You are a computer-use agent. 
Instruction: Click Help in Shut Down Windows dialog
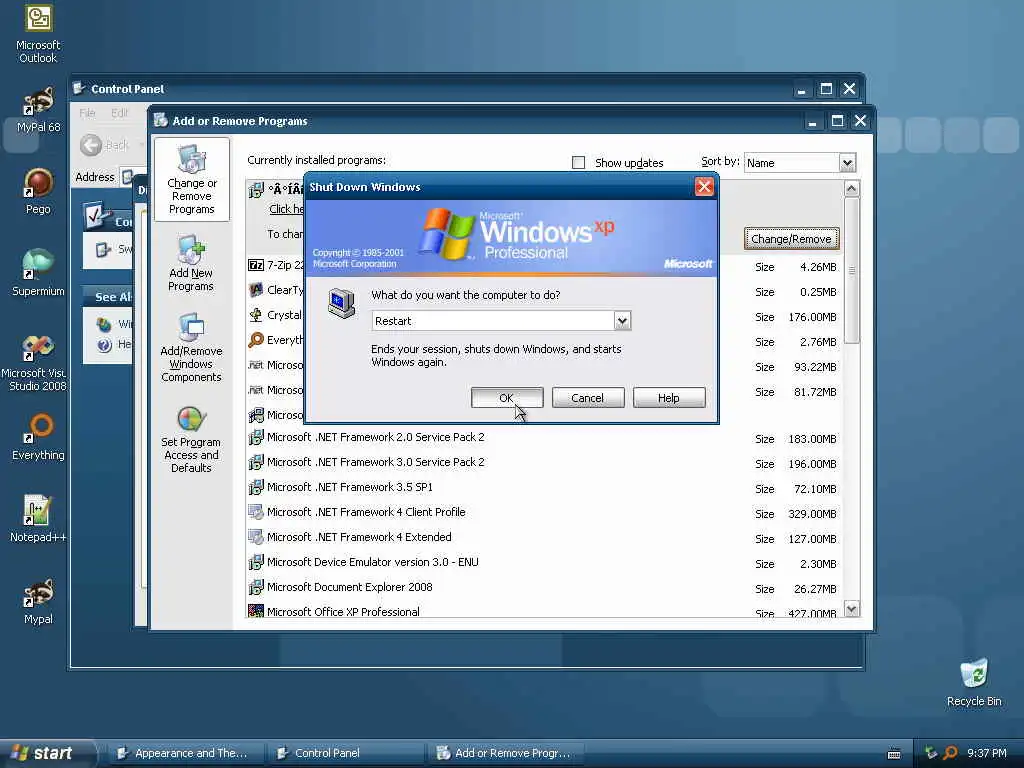tap(669, 398)
